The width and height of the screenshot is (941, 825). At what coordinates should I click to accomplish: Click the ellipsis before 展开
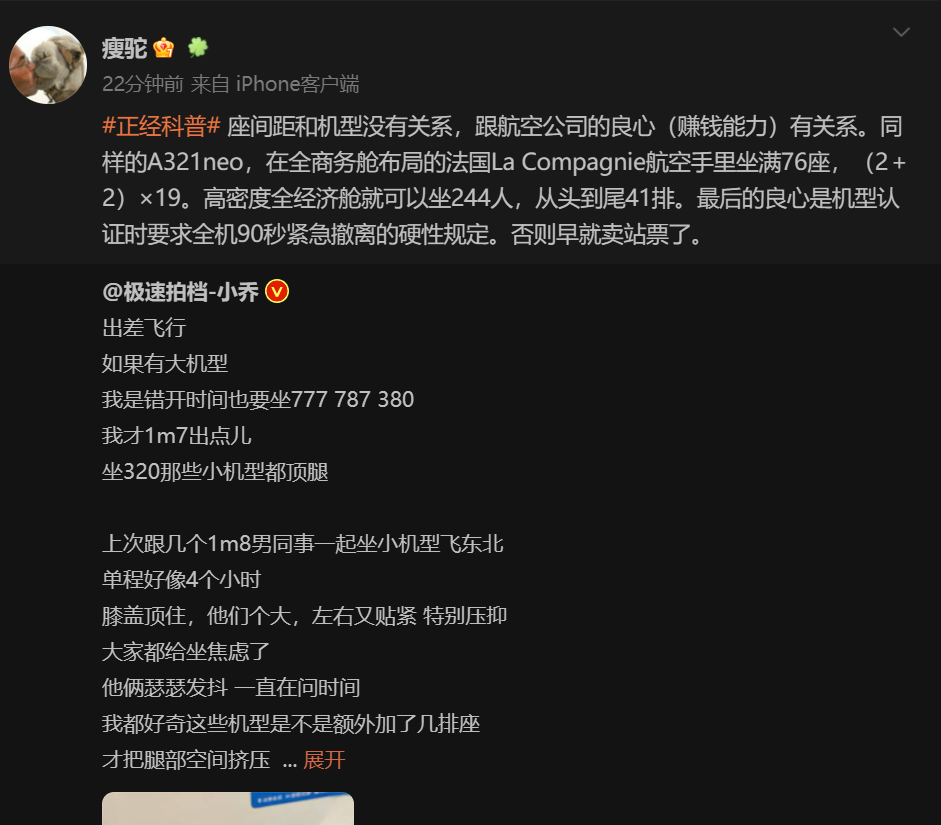pos(290,761)
